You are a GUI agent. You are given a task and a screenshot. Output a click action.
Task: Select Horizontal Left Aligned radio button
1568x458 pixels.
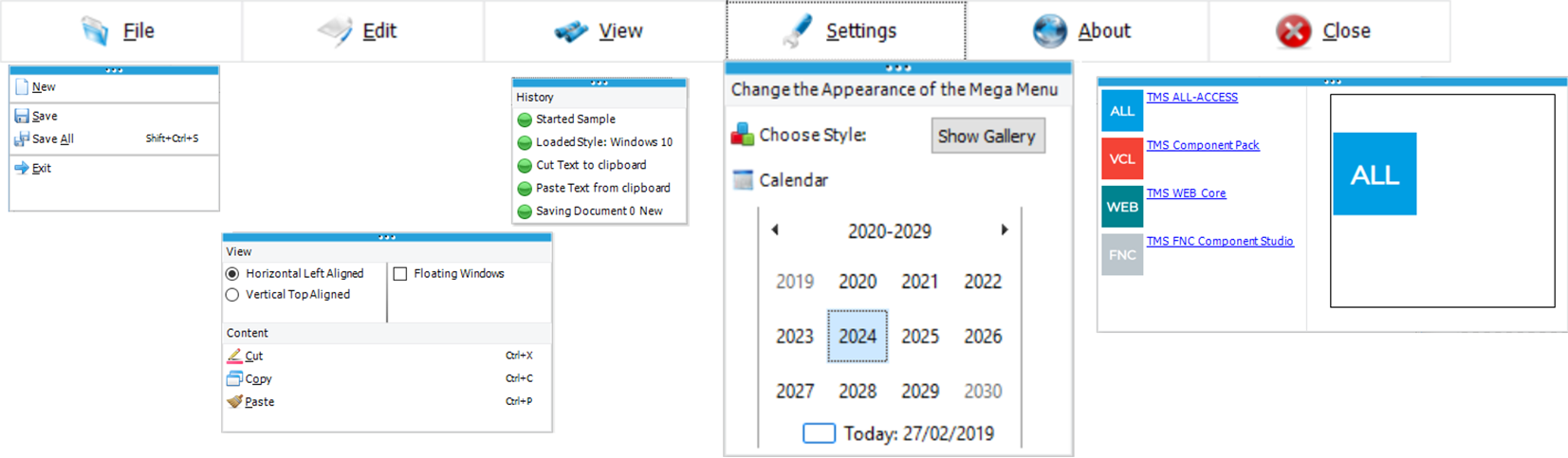click(x=232, y=273)
